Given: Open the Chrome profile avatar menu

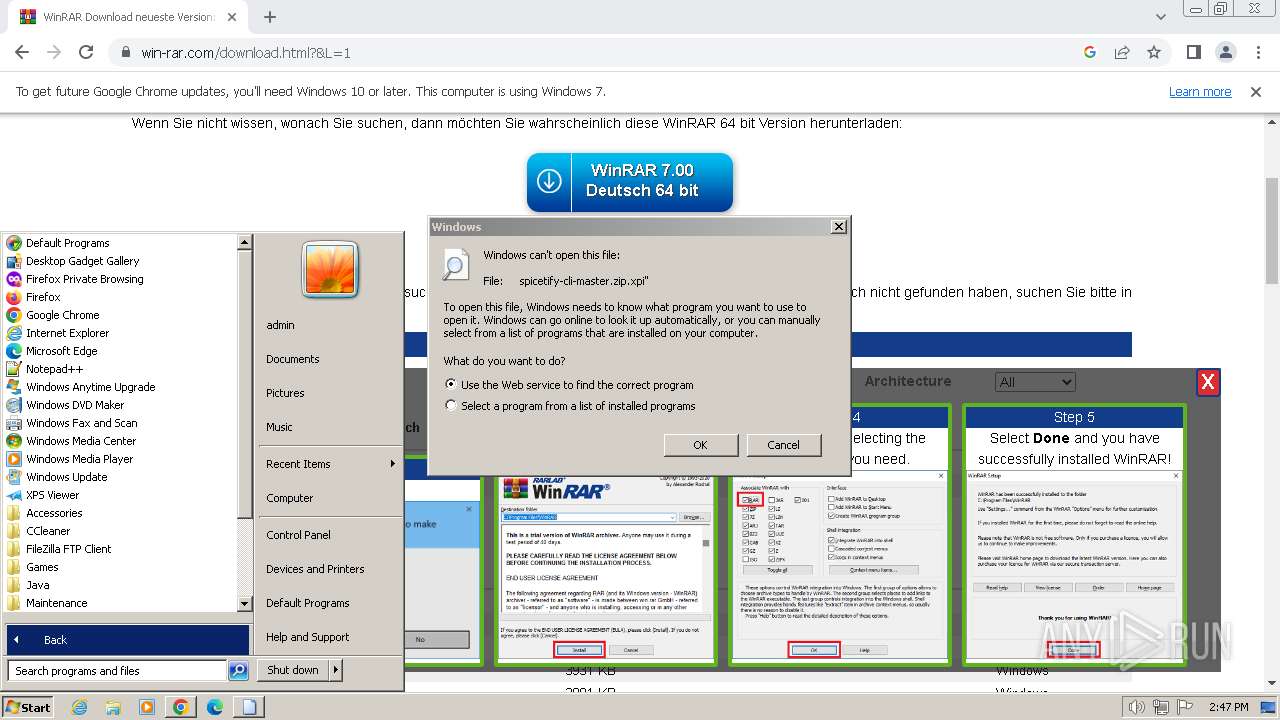Looking at the screenshot, I should pos(1225,52).
